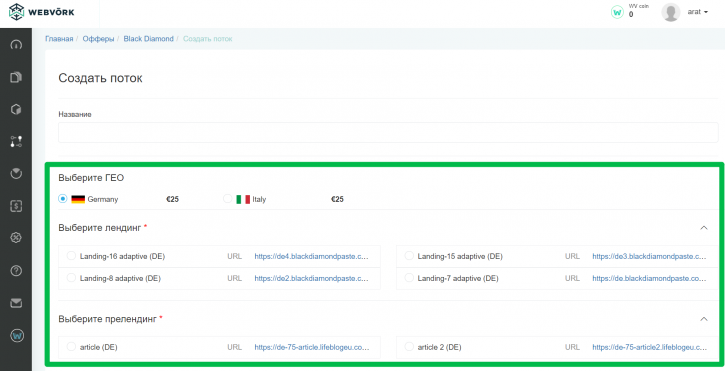725x371 pixels.
Task: Open the de2.blackdiamondpaste URL link
Action: [312, 278]
